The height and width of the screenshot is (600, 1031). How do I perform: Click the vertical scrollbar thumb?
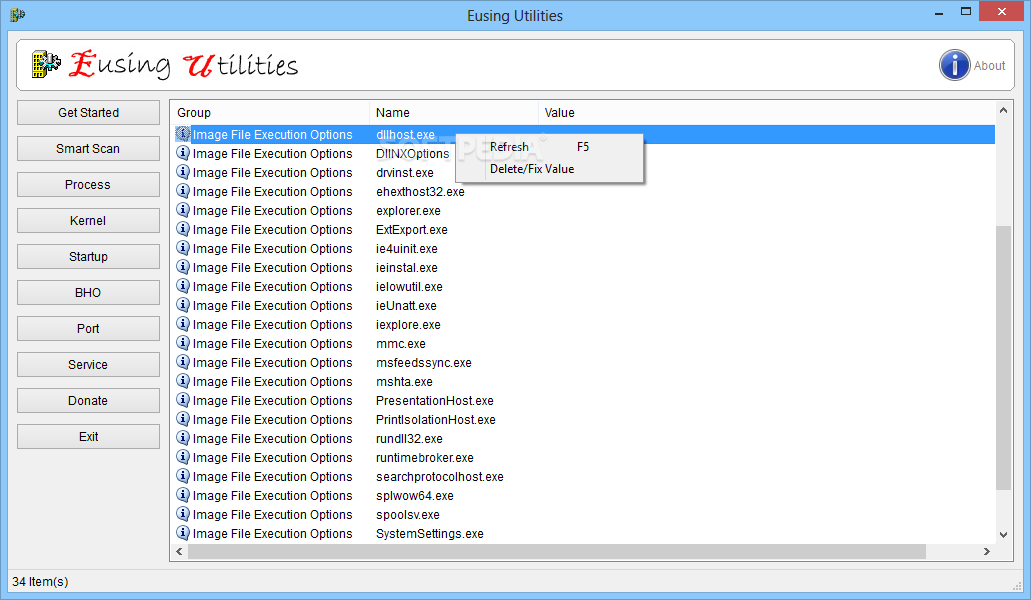[x=1003, y=358]
